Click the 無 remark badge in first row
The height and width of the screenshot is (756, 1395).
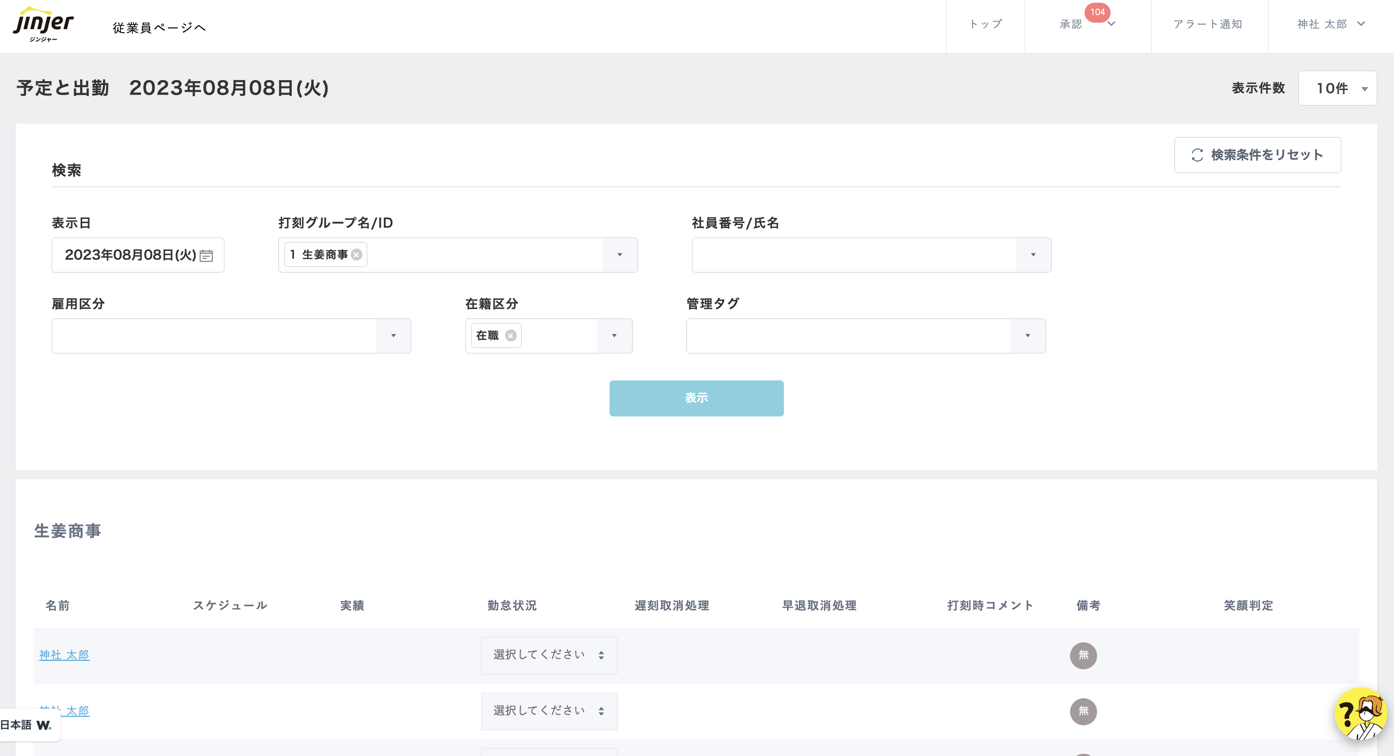[1083, 656]
